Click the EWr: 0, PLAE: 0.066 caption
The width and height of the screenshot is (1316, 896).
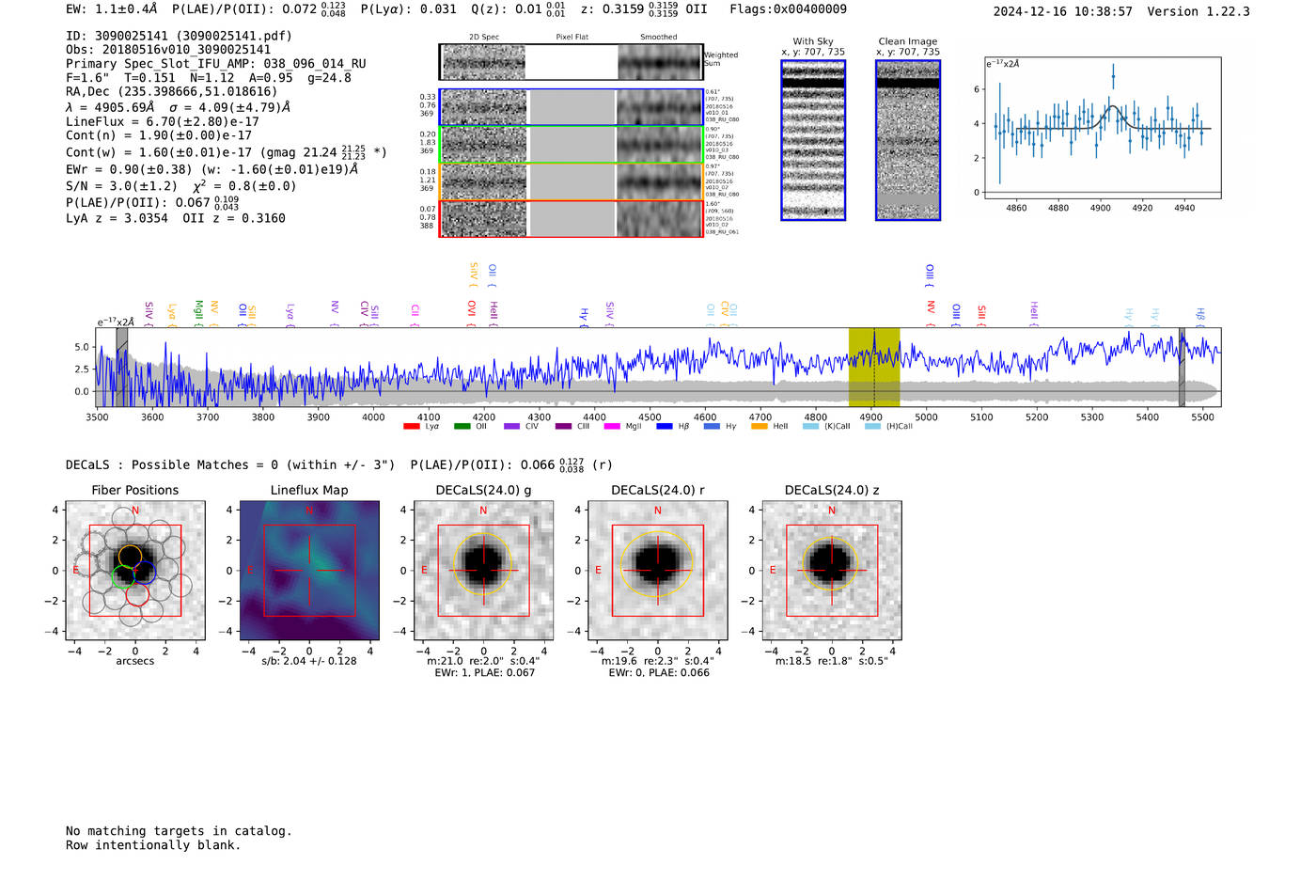(x=658, y=672)
